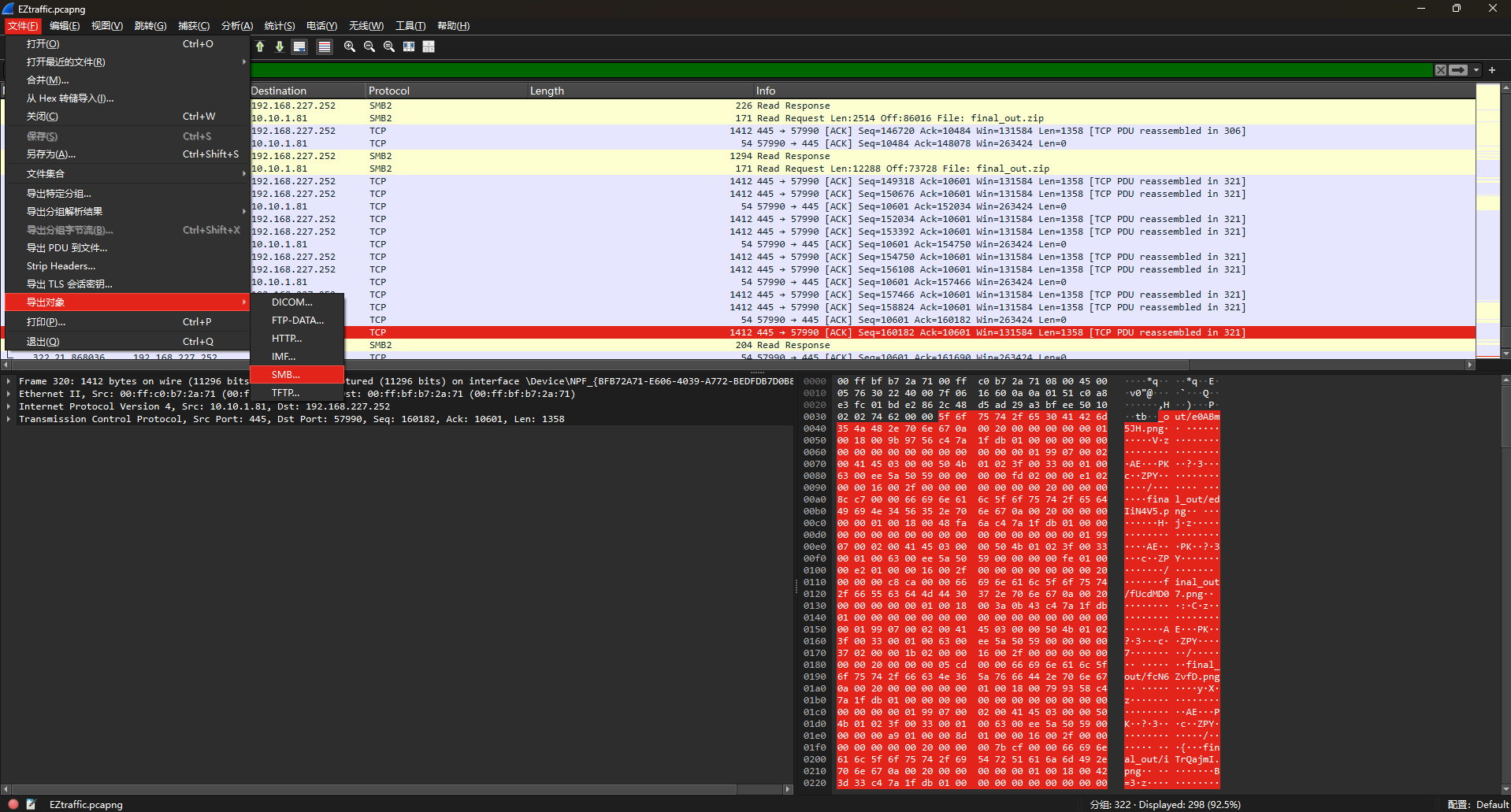Image resolution: width=1511 pixels, height=812 pixels.
Task: Add a filter button with plus icon
Action: click(1492, 70)
